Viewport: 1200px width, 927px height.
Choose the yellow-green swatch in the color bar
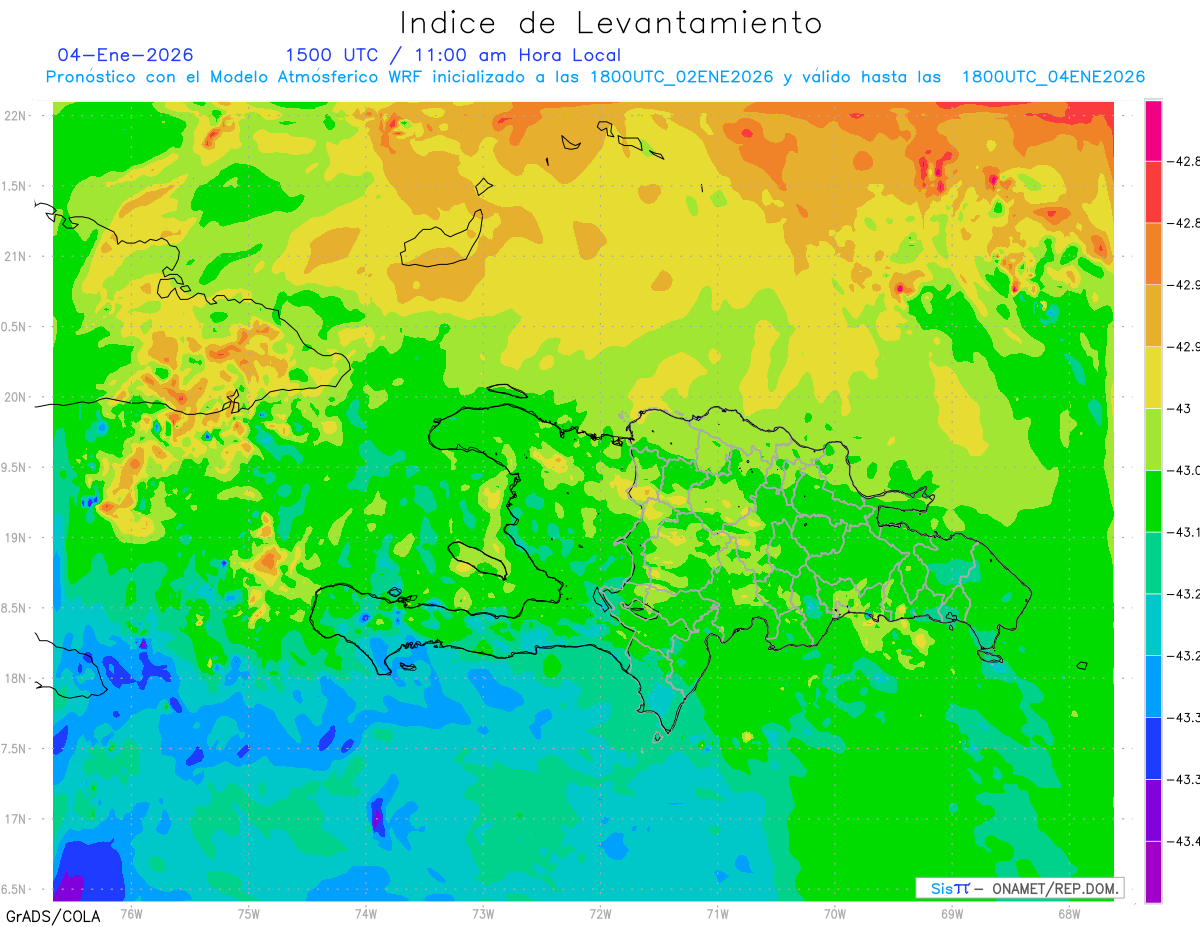click(1153, 439)
